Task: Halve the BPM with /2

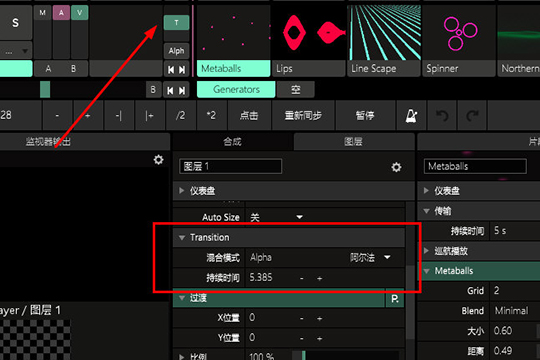Action: tap(180, 116)
